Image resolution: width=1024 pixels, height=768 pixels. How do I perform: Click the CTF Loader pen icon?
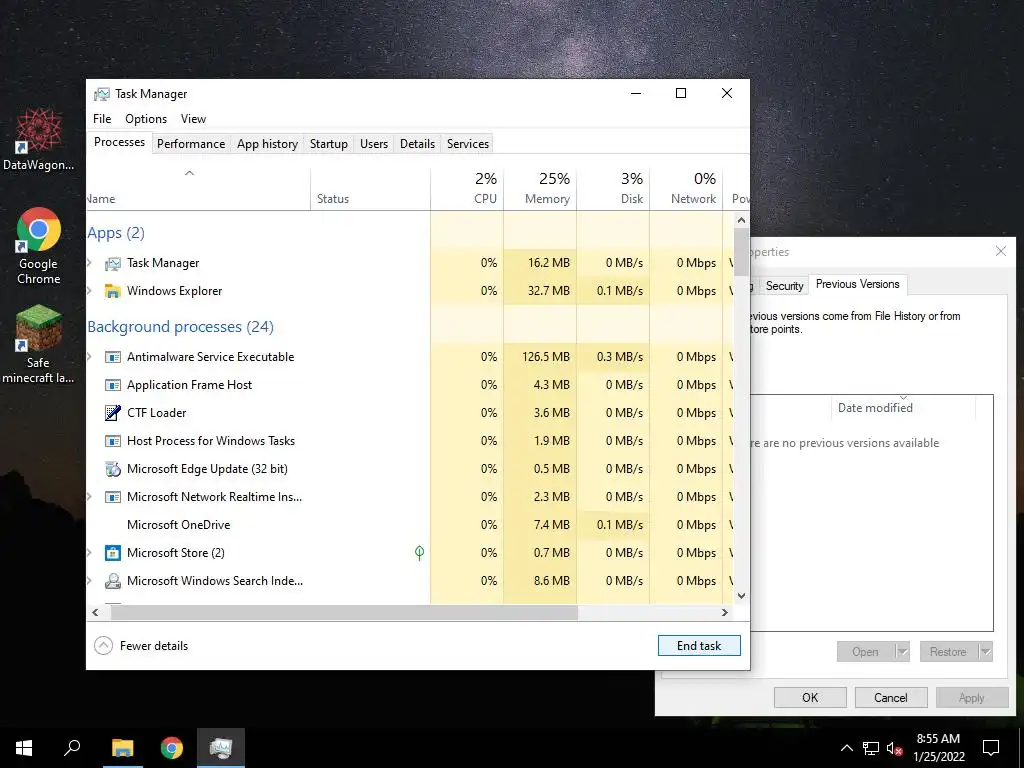tap(113, 413)
